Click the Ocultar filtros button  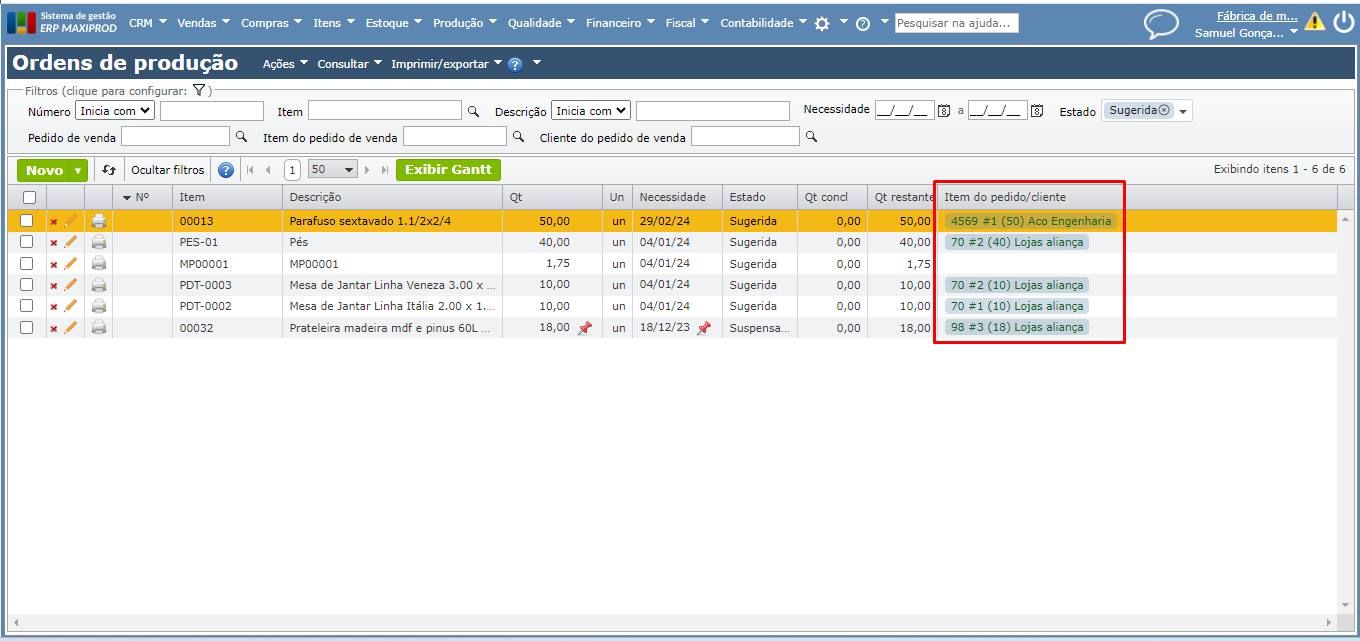click(168, 170)
